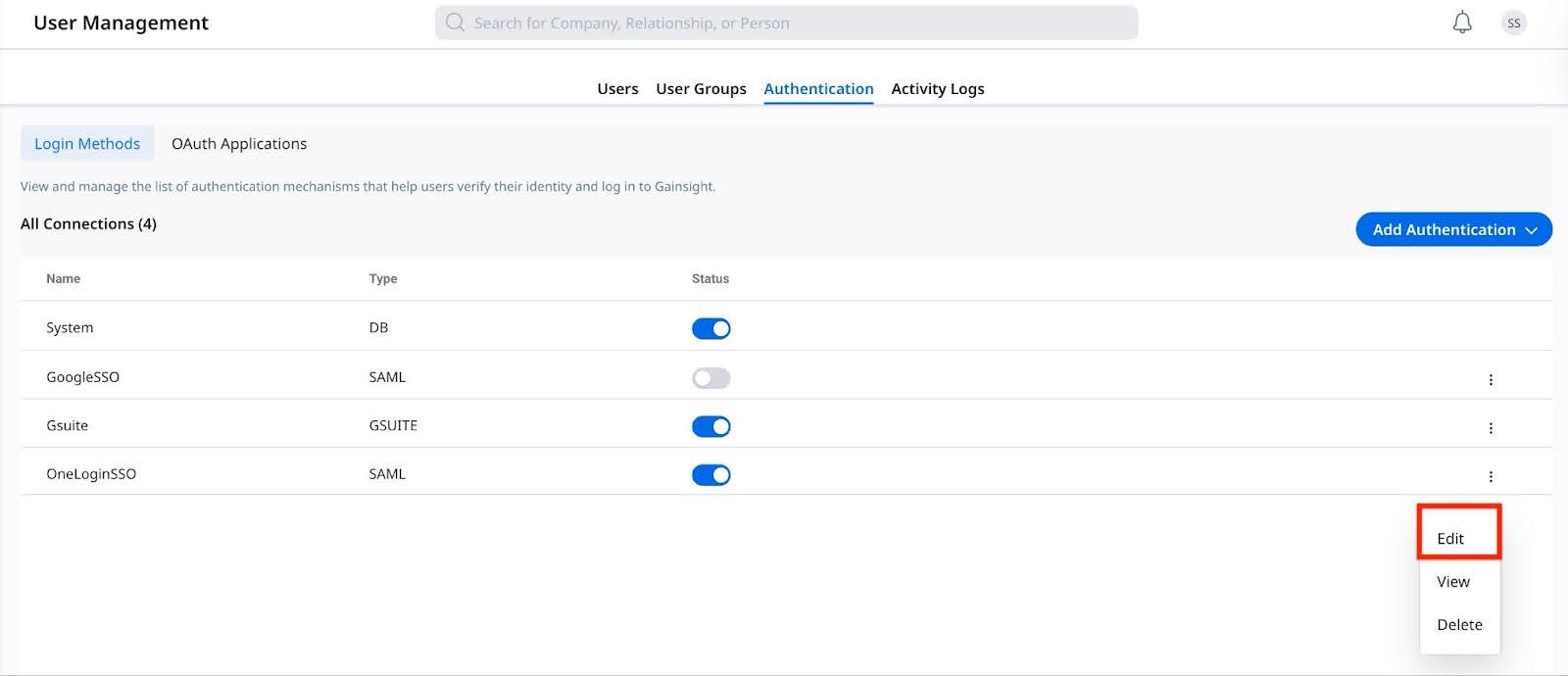
Task: Click the search magnifier icon
Action: click(455, 23)
